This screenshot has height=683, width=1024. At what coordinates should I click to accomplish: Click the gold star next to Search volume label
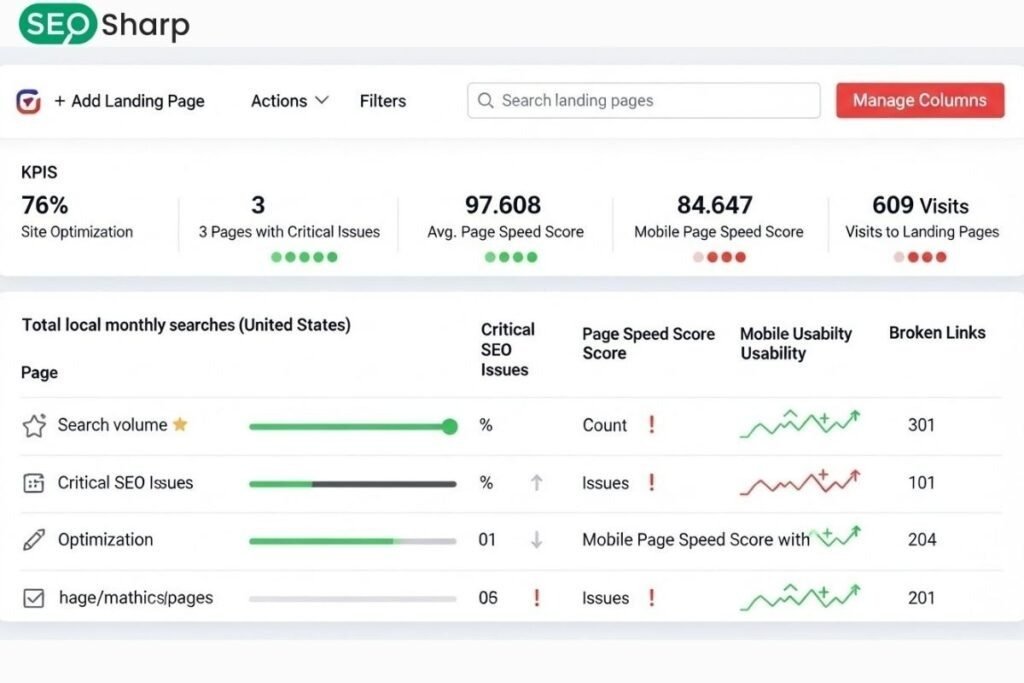[x=181, y=424]
